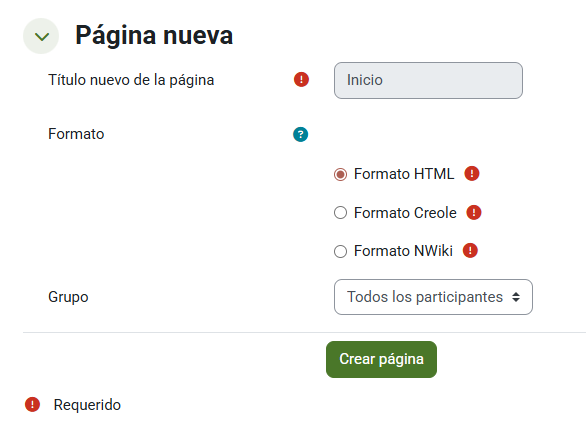This screenshot has height=439, width=586.
Task: Select the Formato HTML radio button
Action: click(x=340, y=174)
